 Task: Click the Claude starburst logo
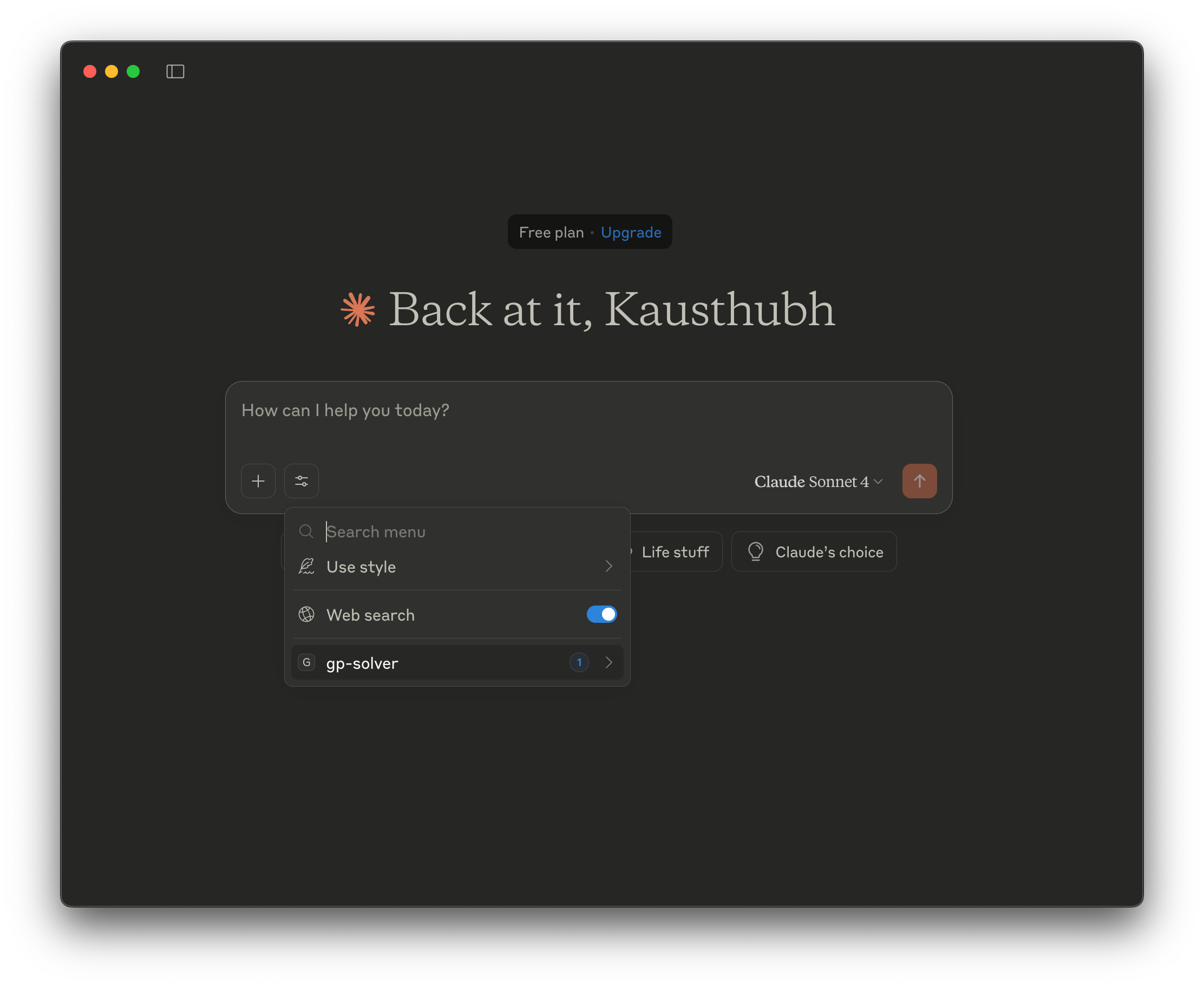coord(358,310)
